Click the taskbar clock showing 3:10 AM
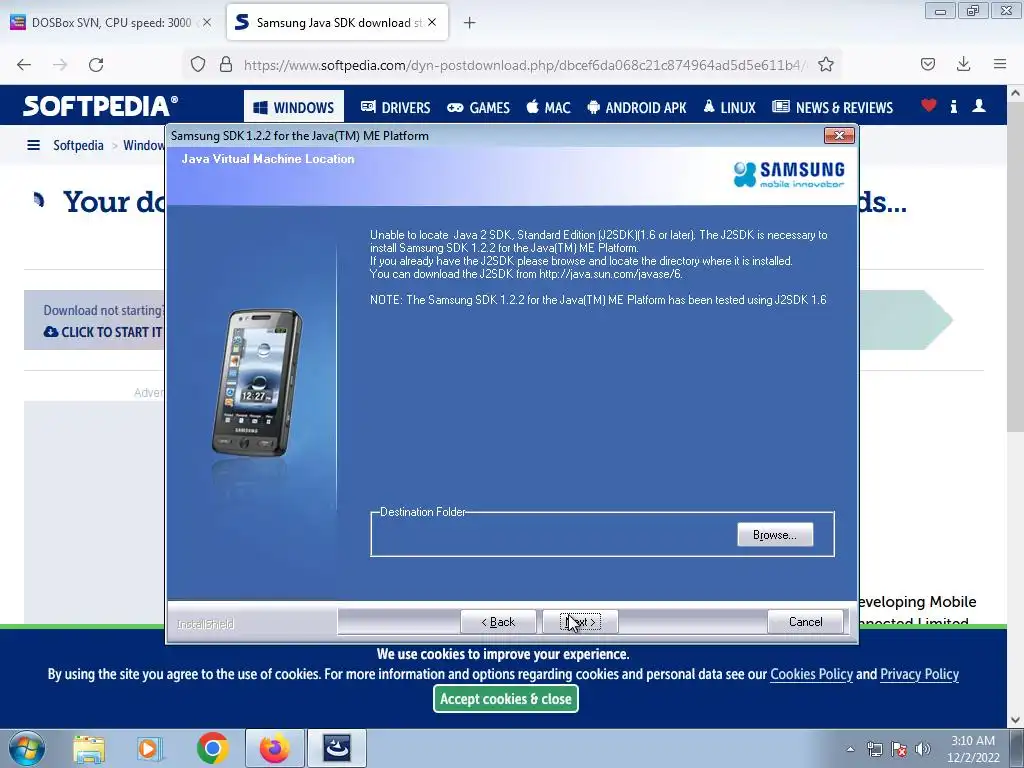The height and width of the screenshot is (768, 1024). point(973,749)
